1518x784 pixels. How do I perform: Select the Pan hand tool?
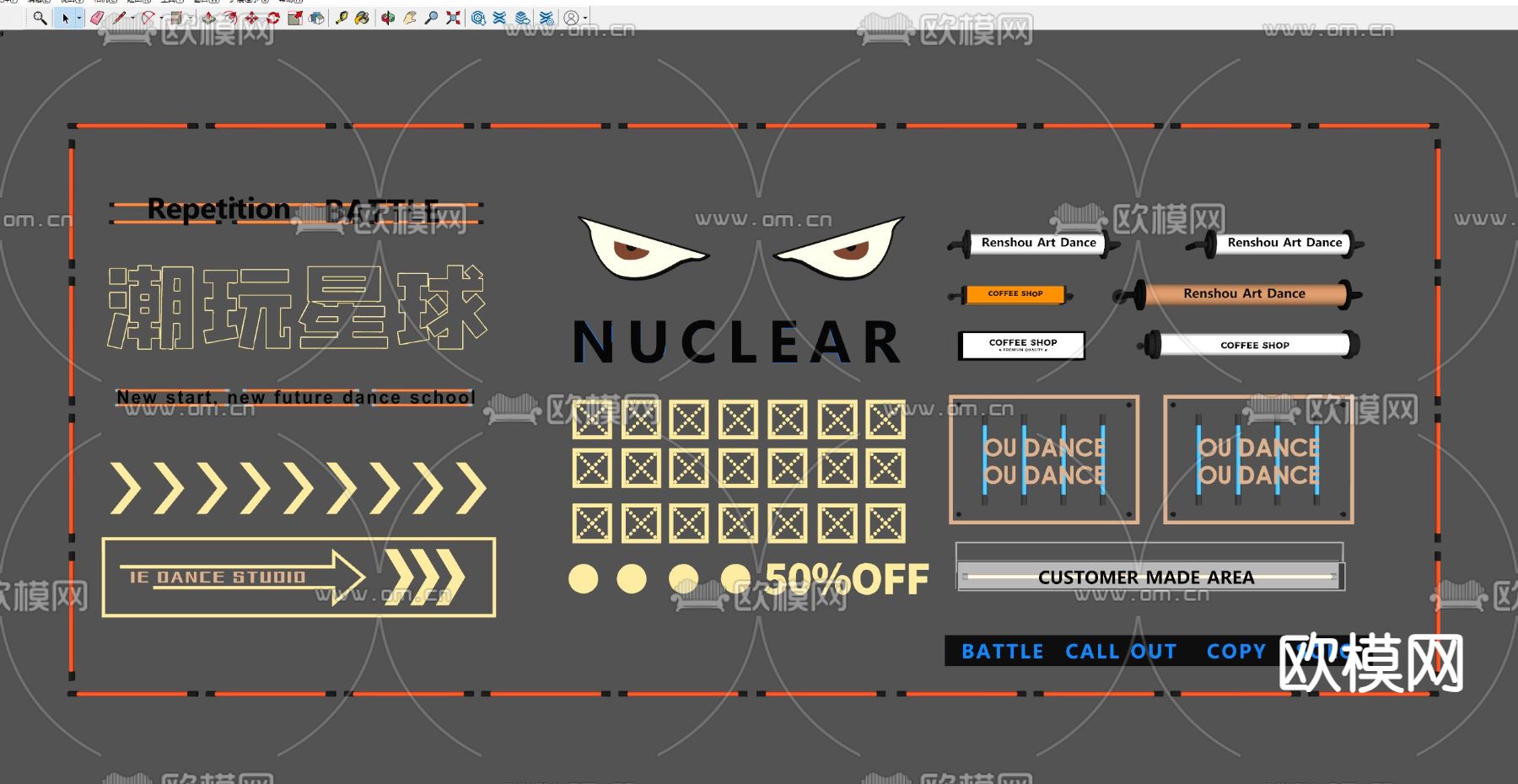[x=410, y=18]
